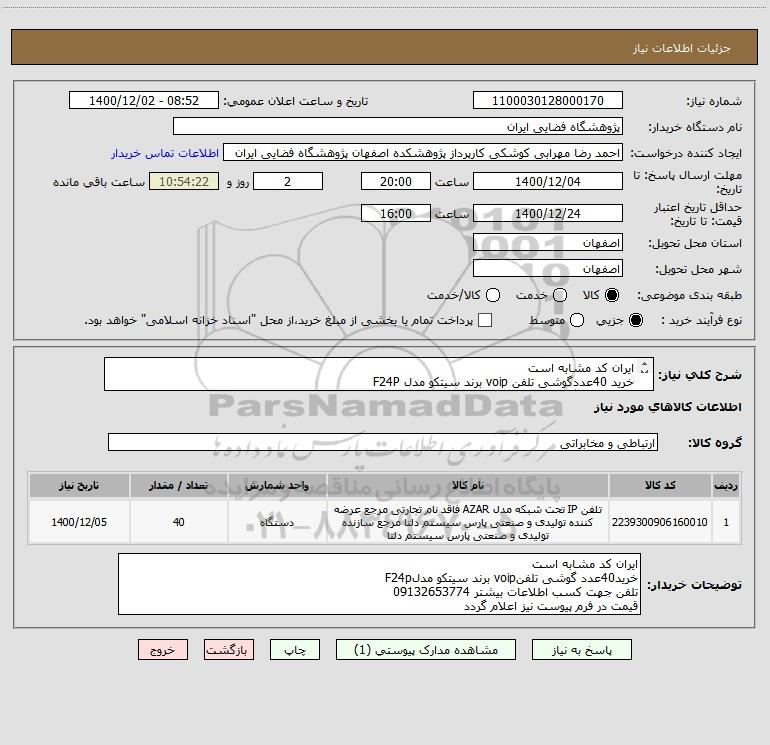Click the تاریخ نیاز column header
The height and width of the screenshot is (745, 770).
(x=79, y=485)
